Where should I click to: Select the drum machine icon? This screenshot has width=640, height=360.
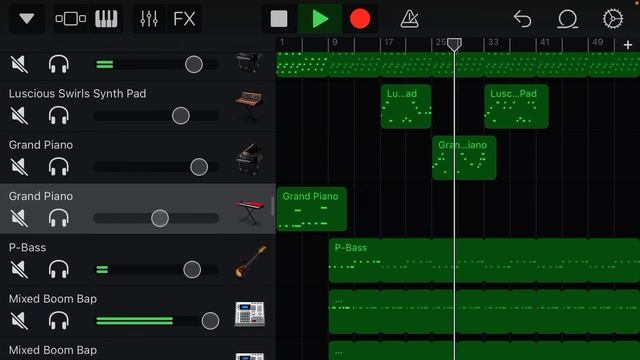pyautogui.click(x=249, y=315)
